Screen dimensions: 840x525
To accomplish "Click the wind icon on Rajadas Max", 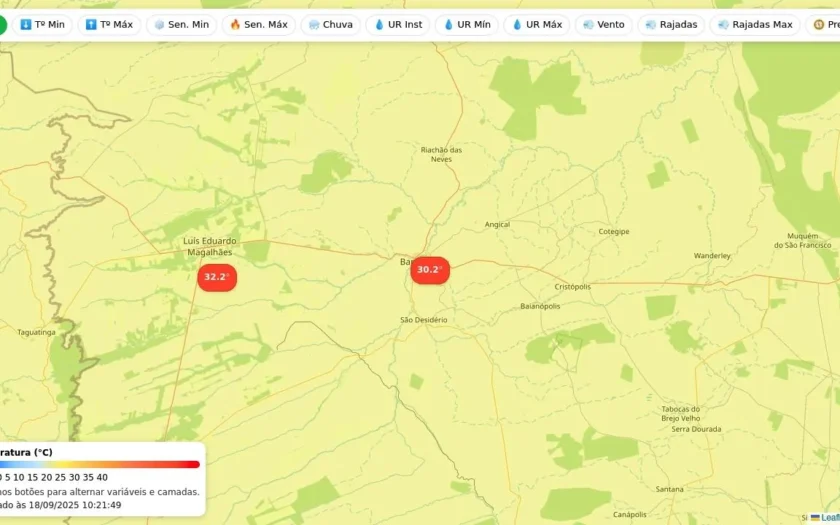I will (x=723, y=25).
